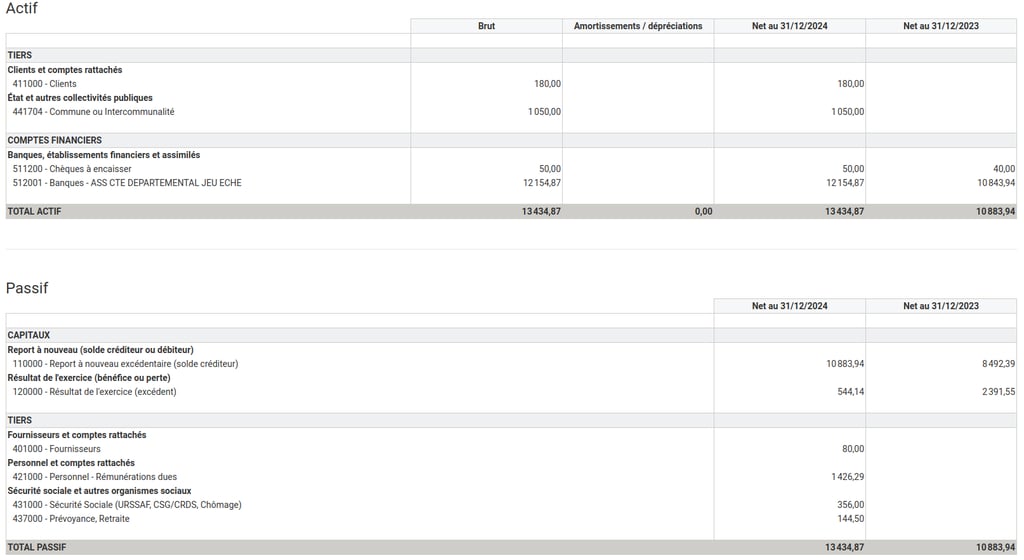Click the TOTAL PASSIF summary row

click(511, 547)
